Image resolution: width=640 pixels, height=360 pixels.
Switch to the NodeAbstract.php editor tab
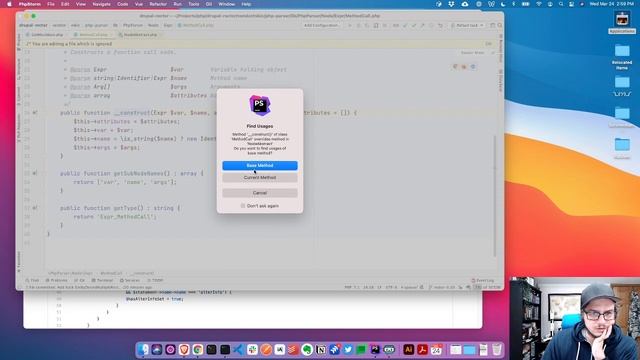(140, 35)
